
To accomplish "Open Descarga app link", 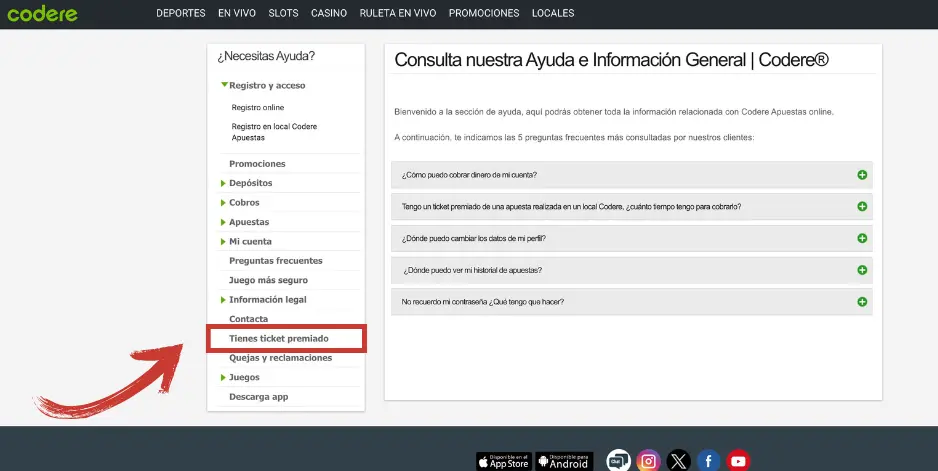I will (x=258, y=397).
